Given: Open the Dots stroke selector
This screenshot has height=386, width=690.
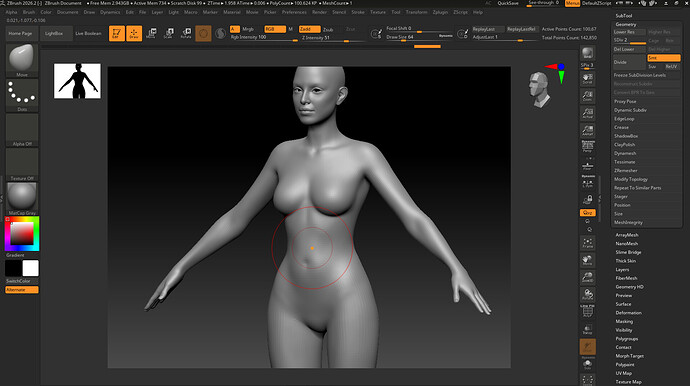Looking at the screenshot, I should [x=22, y=96].
